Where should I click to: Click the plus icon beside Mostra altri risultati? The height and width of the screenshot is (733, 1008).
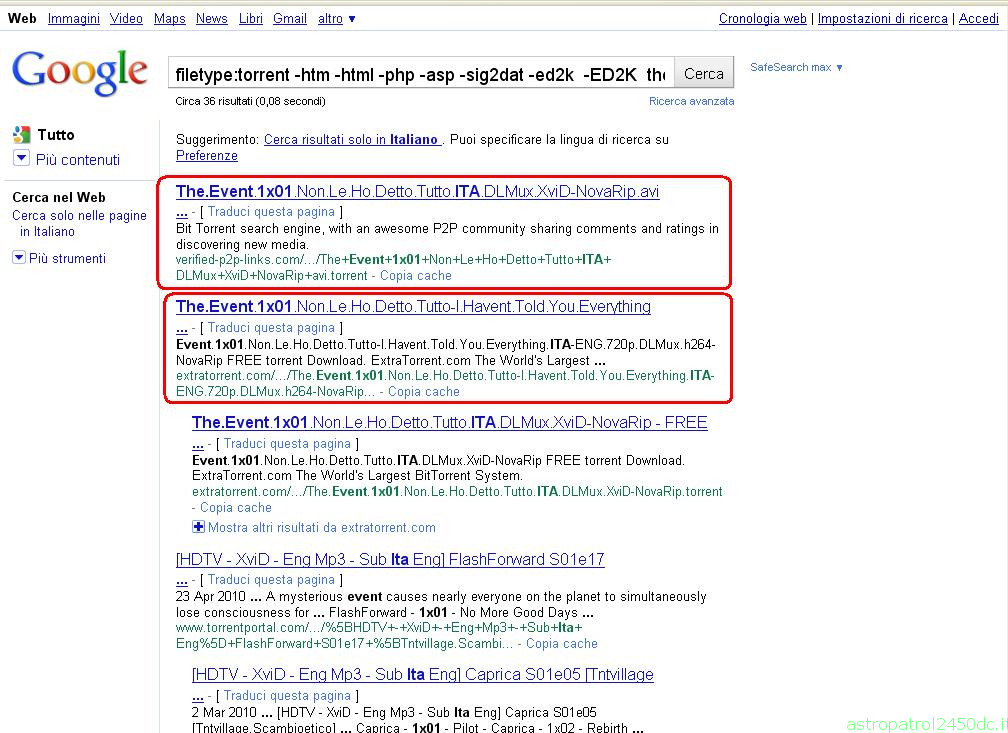tap(199, 527)
